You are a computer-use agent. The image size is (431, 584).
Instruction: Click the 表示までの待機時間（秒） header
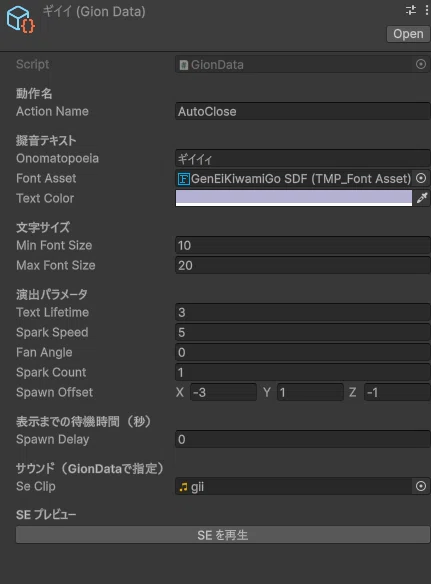(x=84, y=421)
